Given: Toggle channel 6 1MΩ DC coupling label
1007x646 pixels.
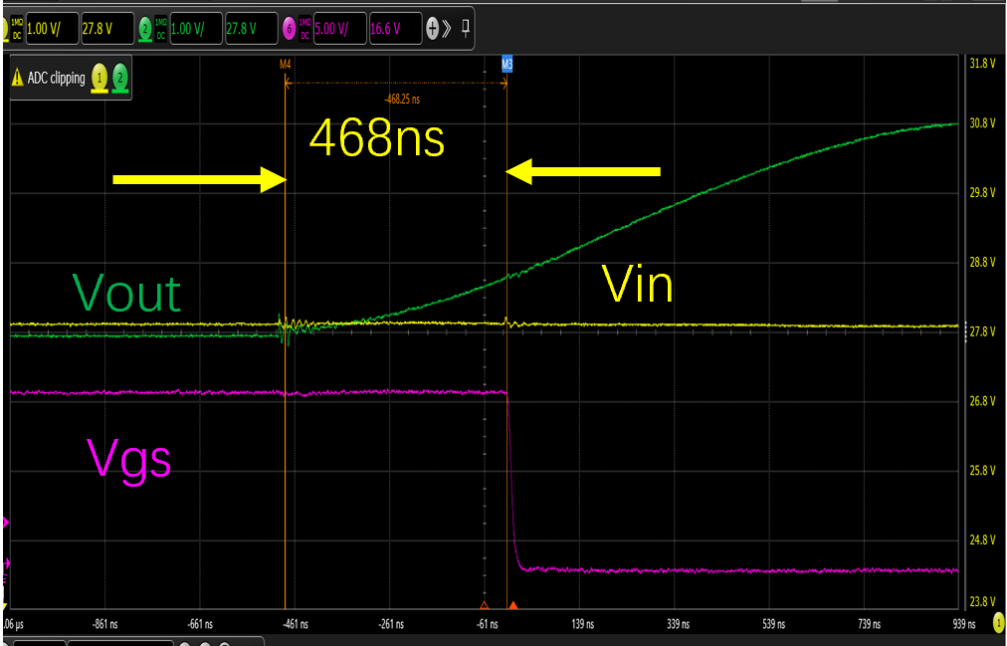Looking at the screenshot, I should [x=305, y=29].
